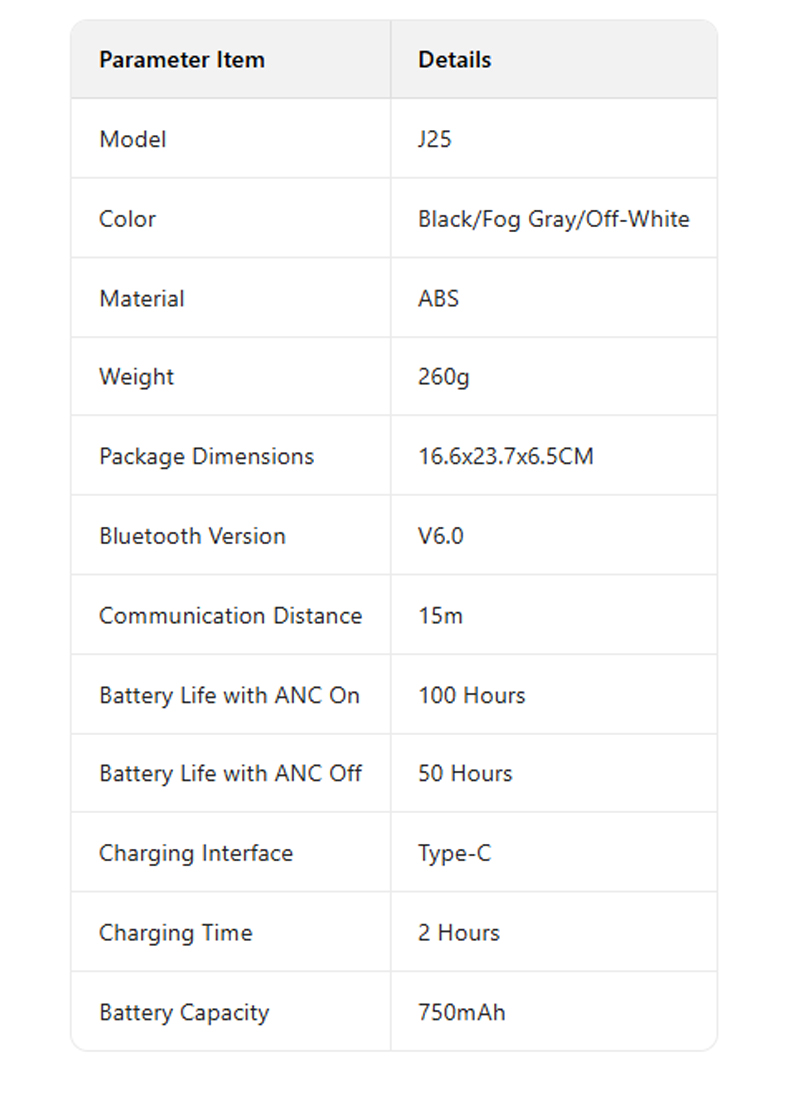Select the Charging Time label
790x1101 pixels.
175,933
